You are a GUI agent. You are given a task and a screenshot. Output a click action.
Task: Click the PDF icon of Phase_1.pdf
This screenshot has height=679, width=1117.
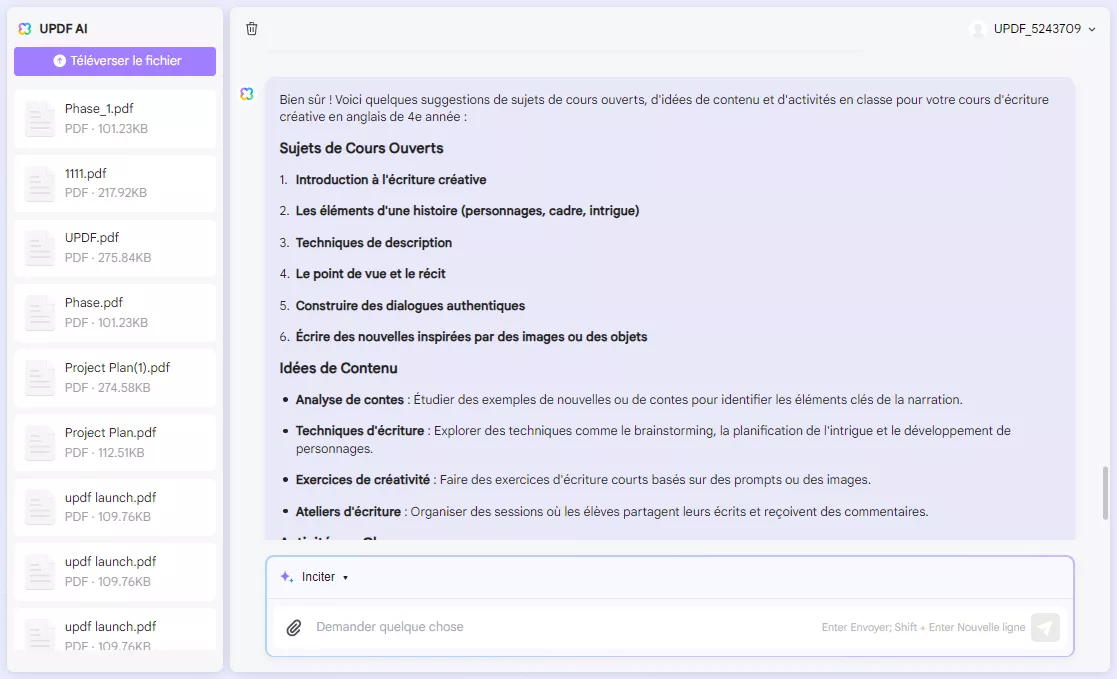[39, 117]
